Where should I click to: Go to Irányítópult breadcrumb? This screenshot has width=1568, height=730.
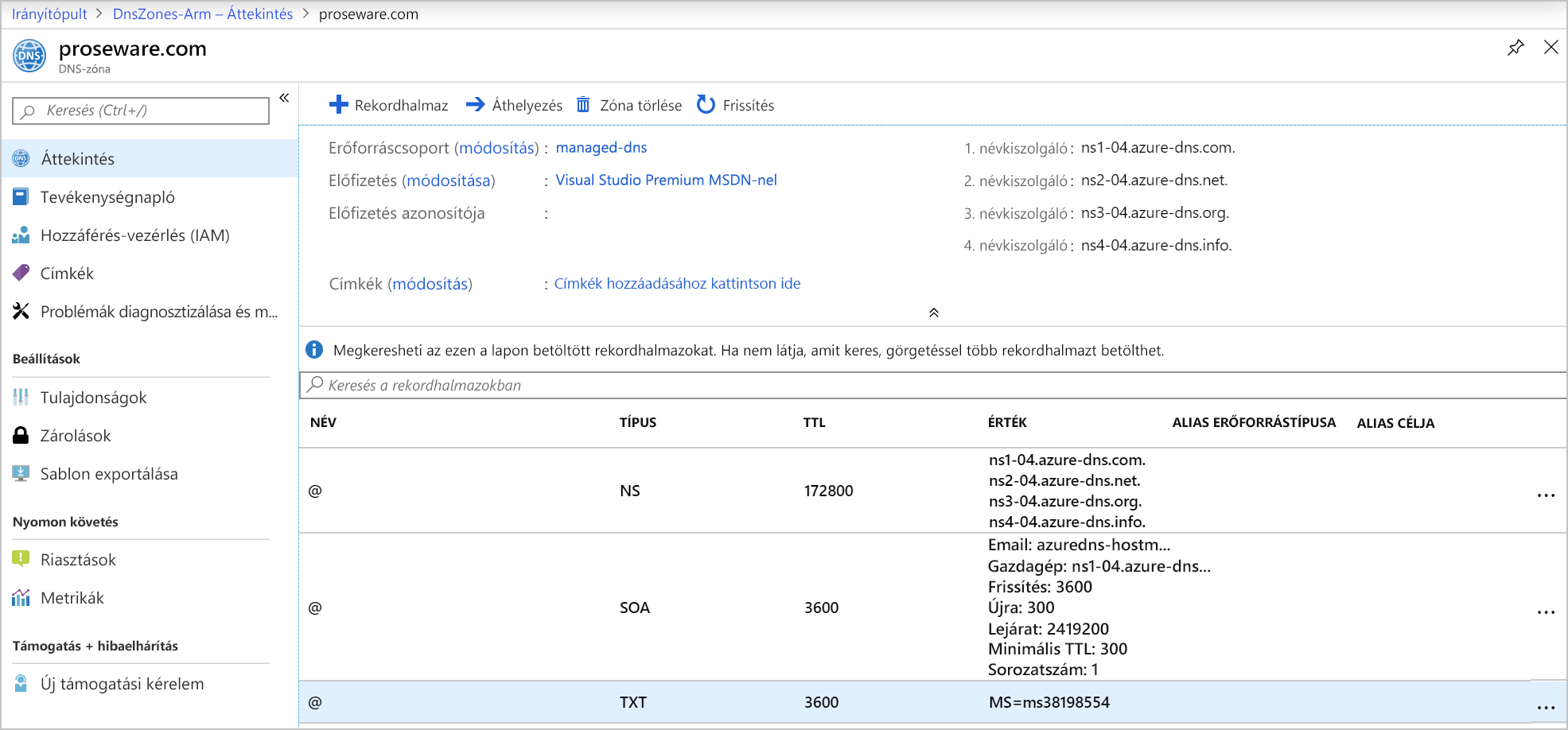[x=49, y=14]
